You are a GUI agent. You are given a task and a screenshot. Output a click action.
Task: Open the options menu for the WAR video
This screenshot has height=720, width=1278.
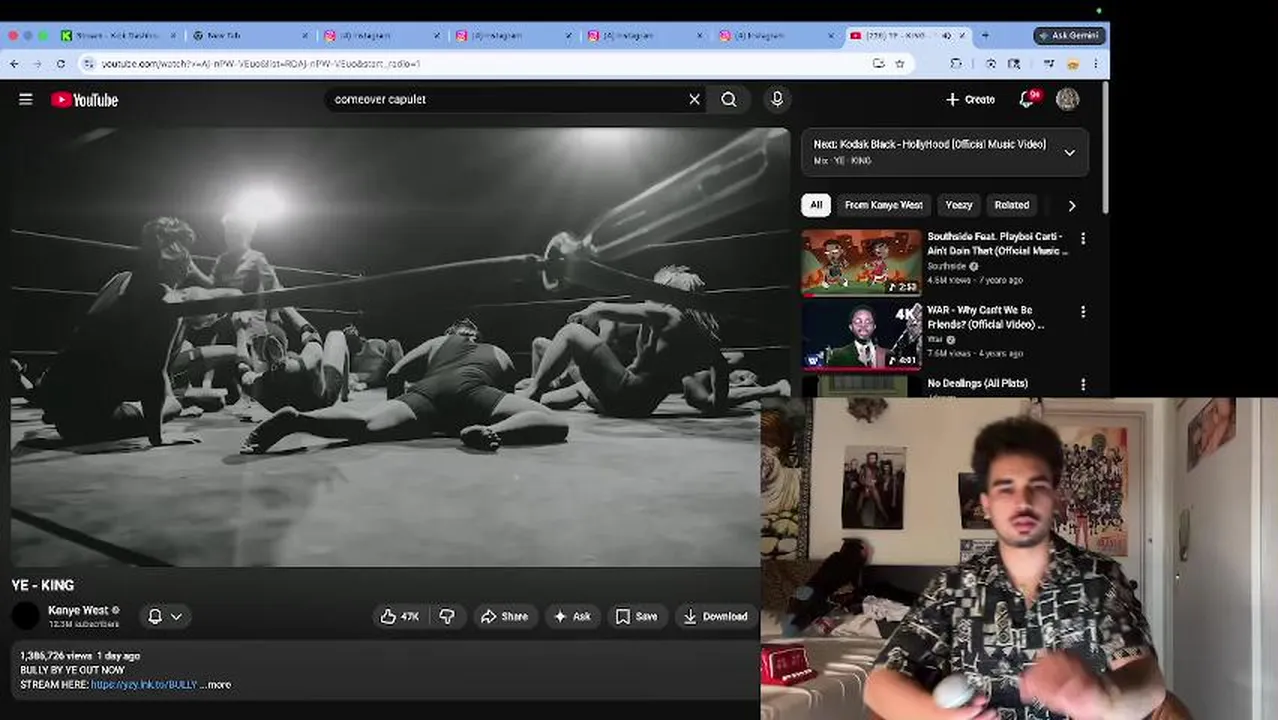pyautogui.click(x=1082, y=312)
